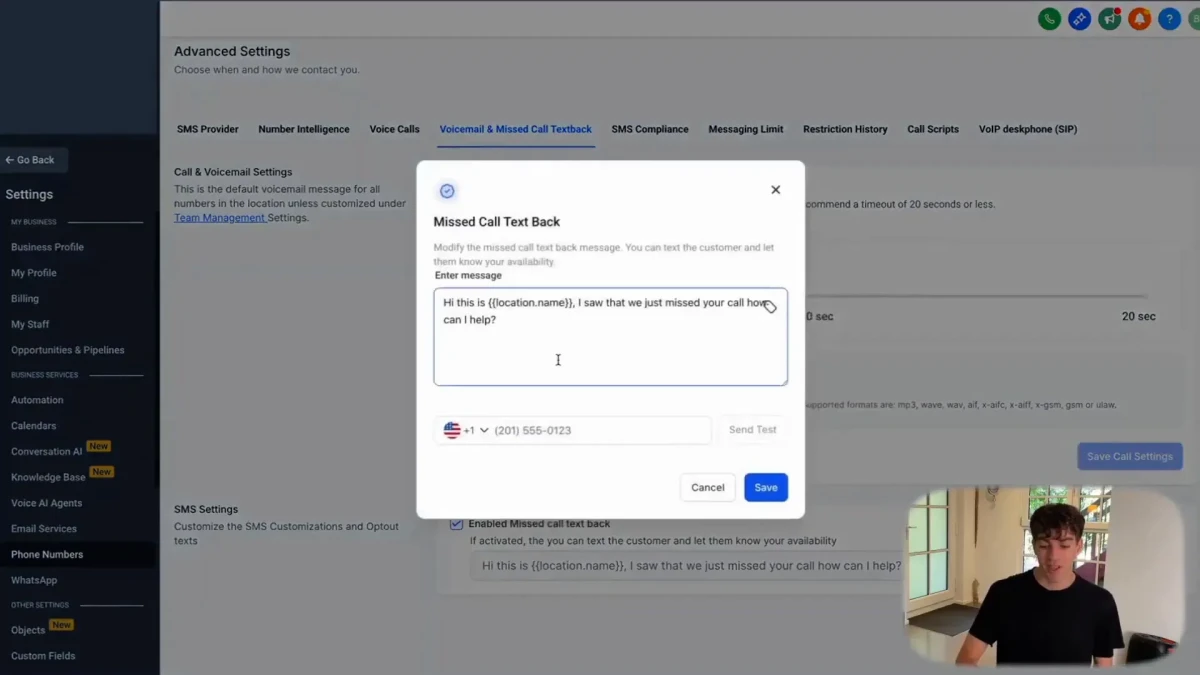Switch to the SMS Compliance tab

650,129
